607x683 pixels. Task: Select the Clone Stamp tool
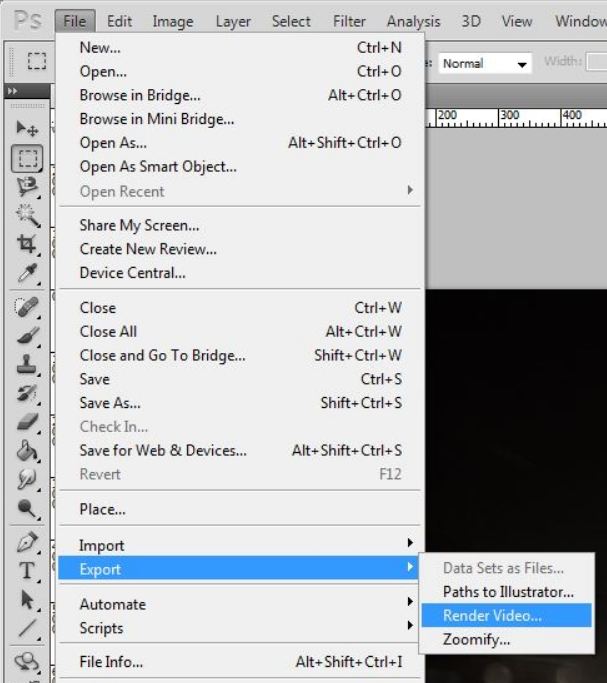(x=27, y=364)
